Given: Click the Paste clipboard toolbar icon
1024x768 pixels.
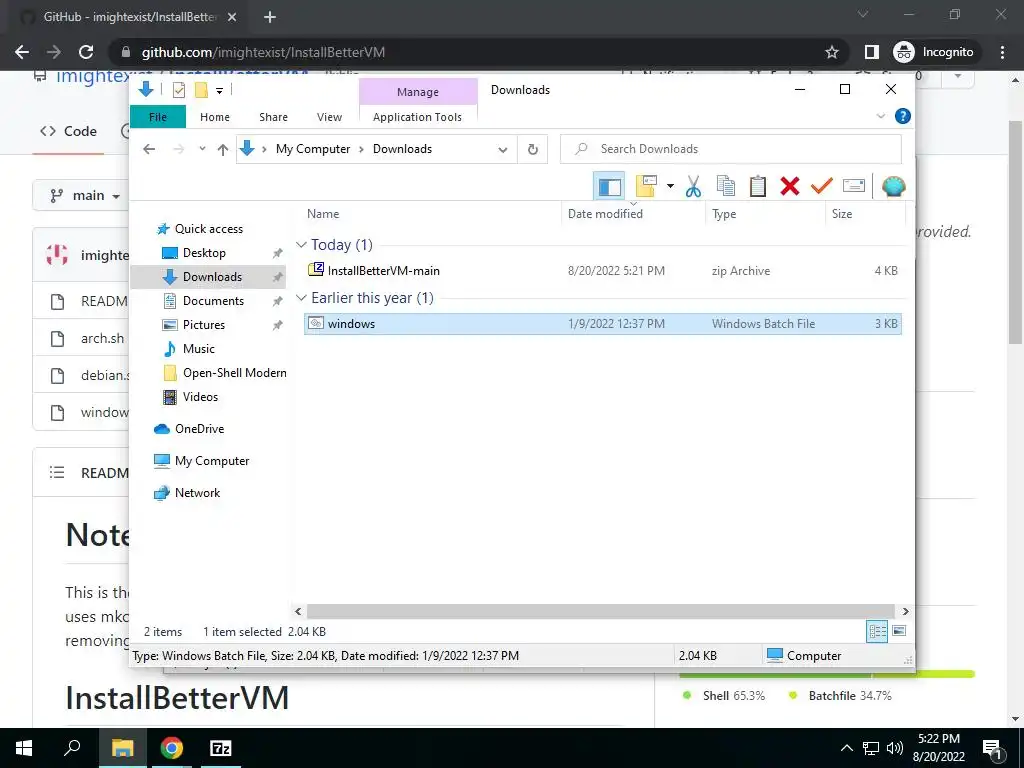Looking at the screenshot, I should tap(758, 186).
